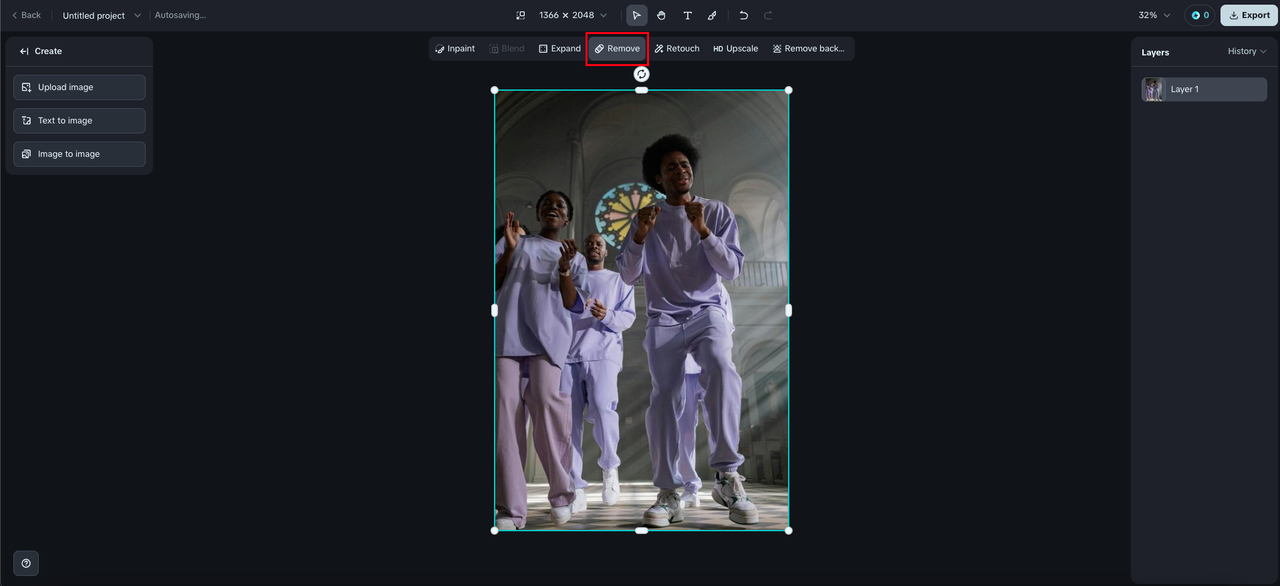Click the HD Upscale option
1280x586 pixels.
pos(735,49)
